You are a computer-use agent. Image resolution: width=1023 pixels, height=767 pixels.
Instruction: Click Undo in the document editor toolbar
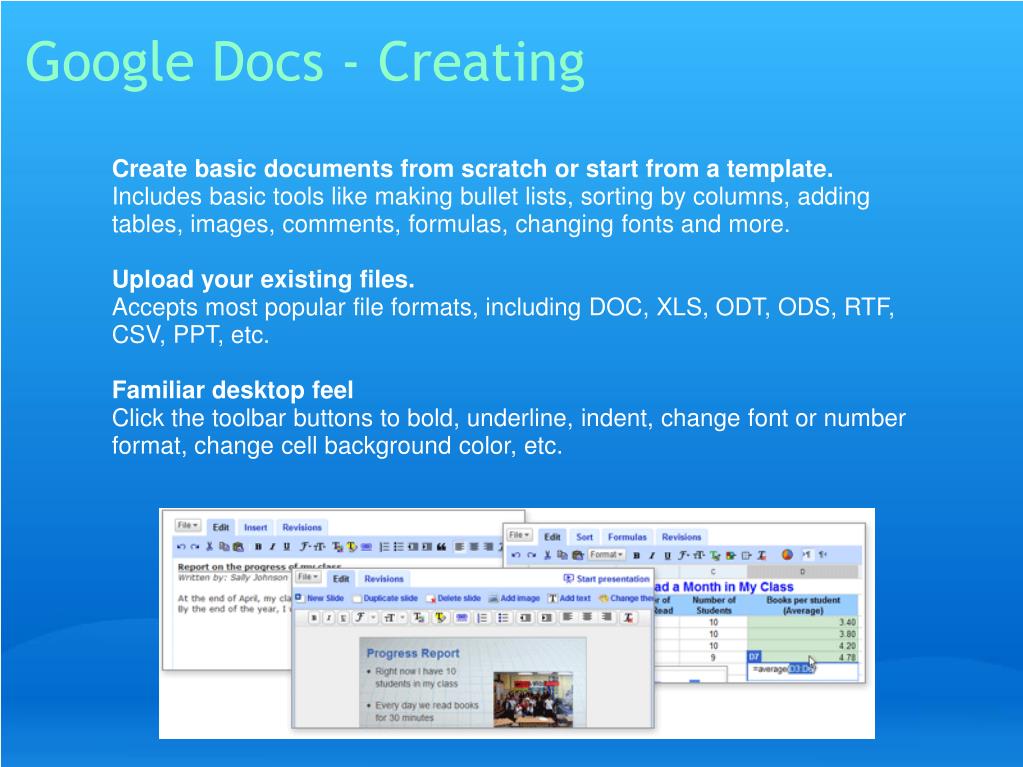coord(181,547)
